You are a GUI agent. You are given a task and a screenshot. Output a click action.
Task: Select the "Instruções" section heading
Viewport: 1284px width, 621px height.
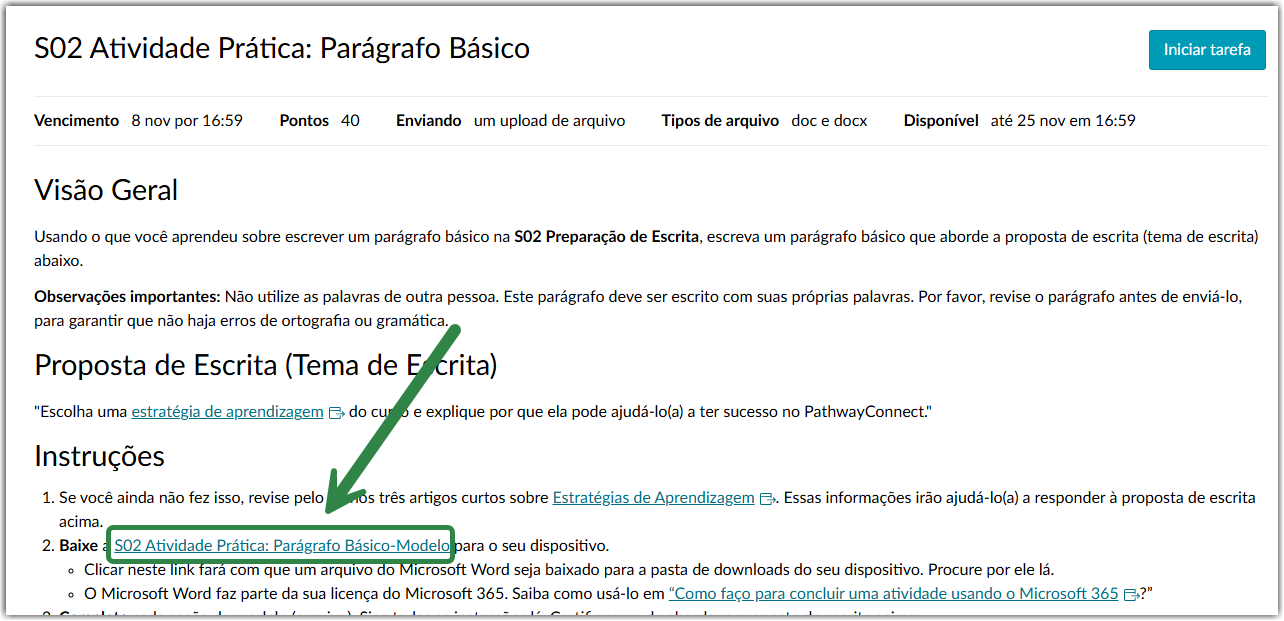(x=100, y=455)
